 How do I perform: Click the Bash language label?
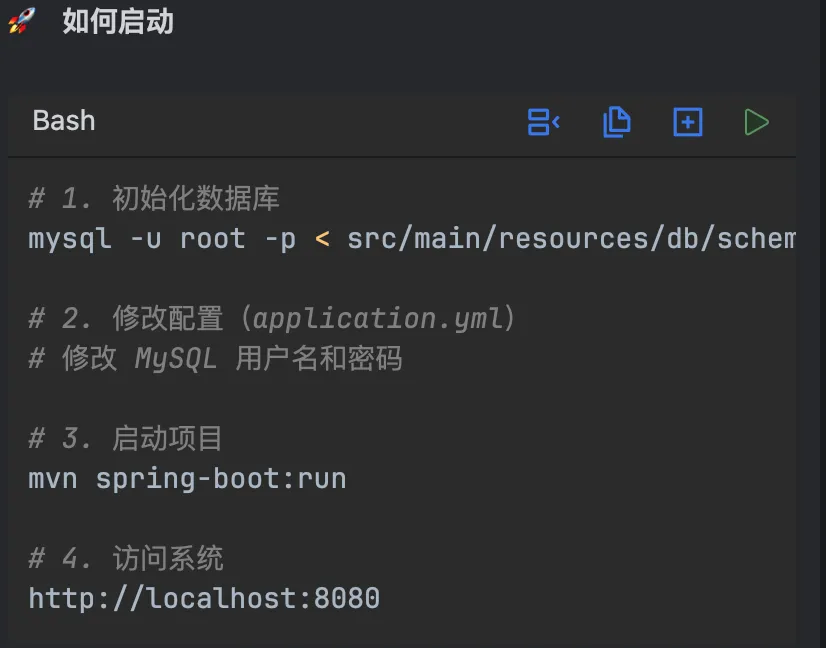tap(64, 121)
